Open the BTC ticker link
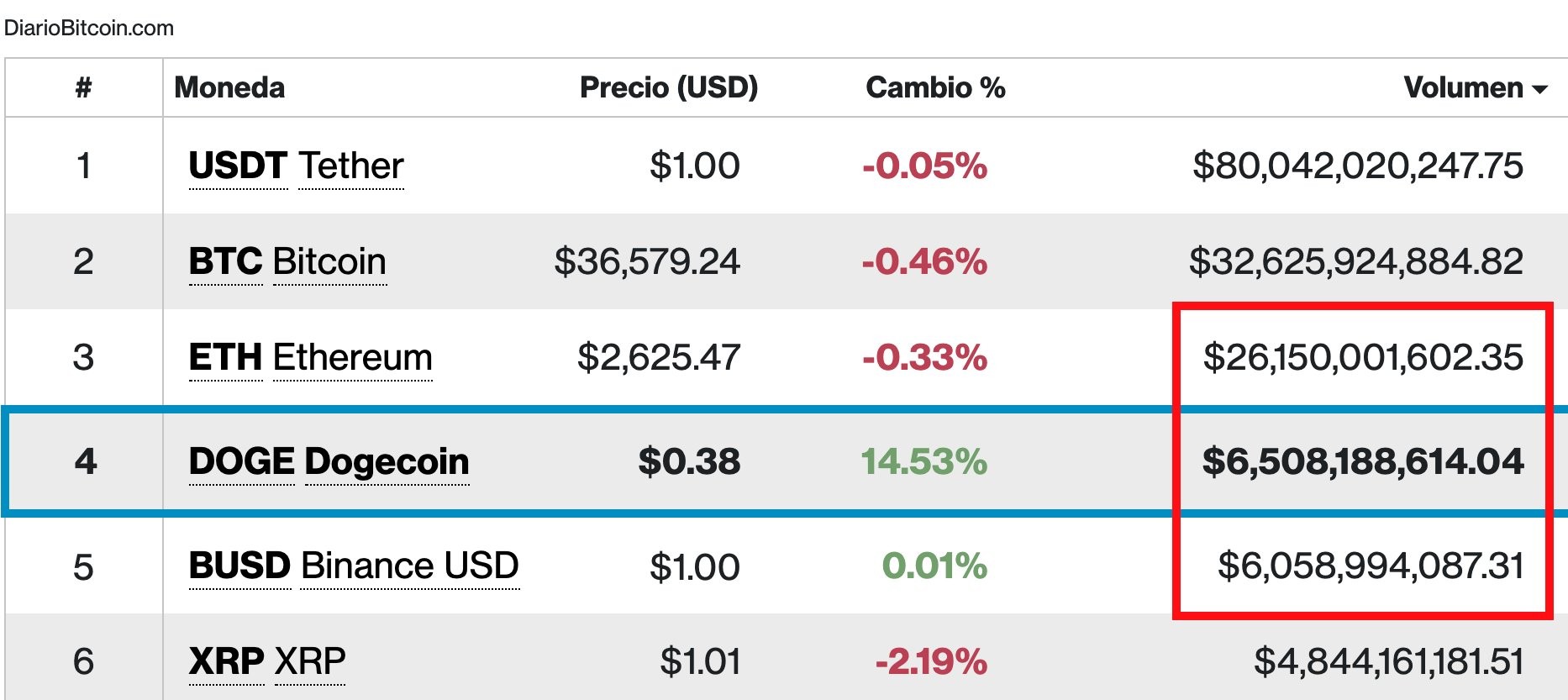The width and height of the screenshot is (1568, 700). (x=226, y=261)
